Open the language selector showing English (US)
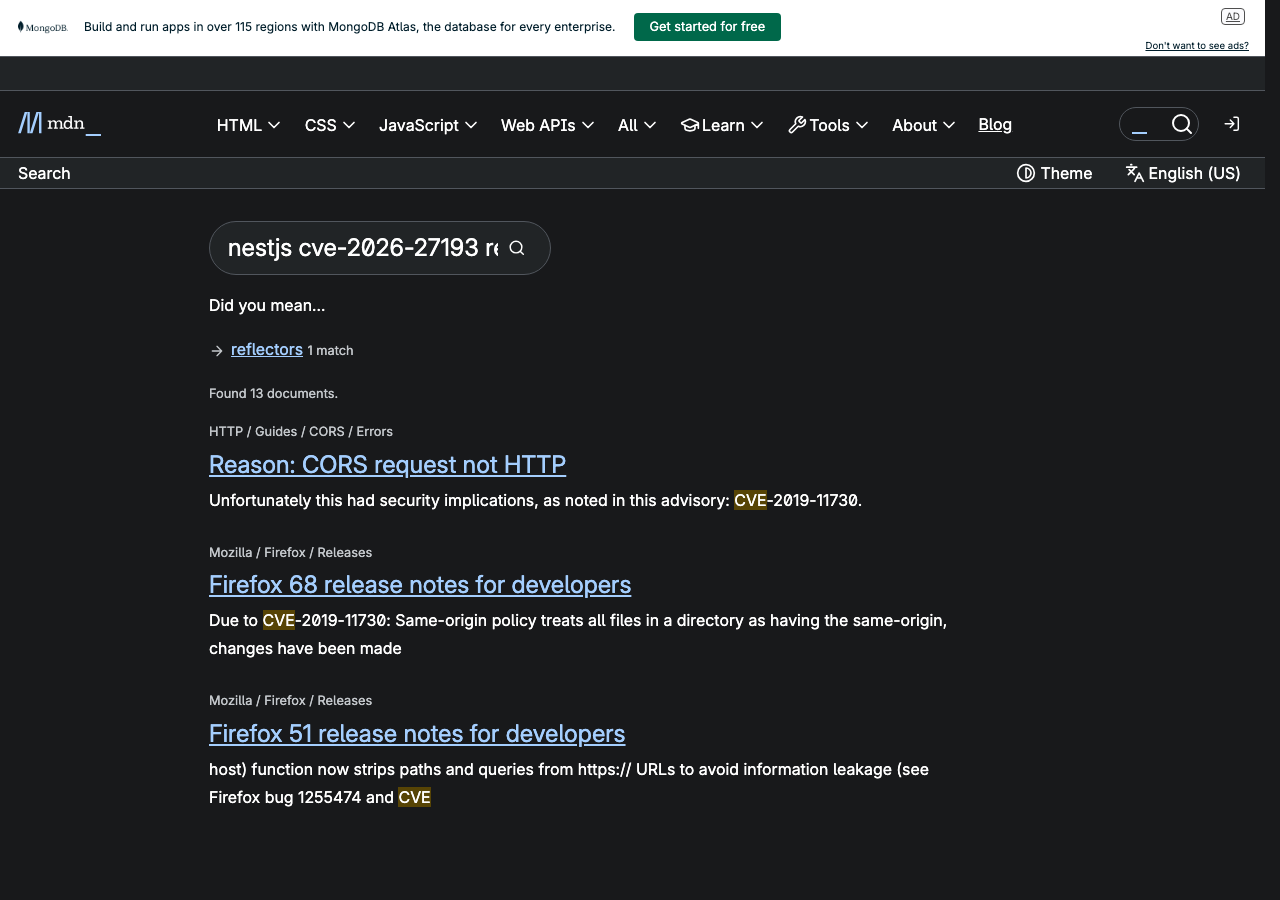The width and height of the screenshot is (1280, 900). click(x=1182, y=173)
